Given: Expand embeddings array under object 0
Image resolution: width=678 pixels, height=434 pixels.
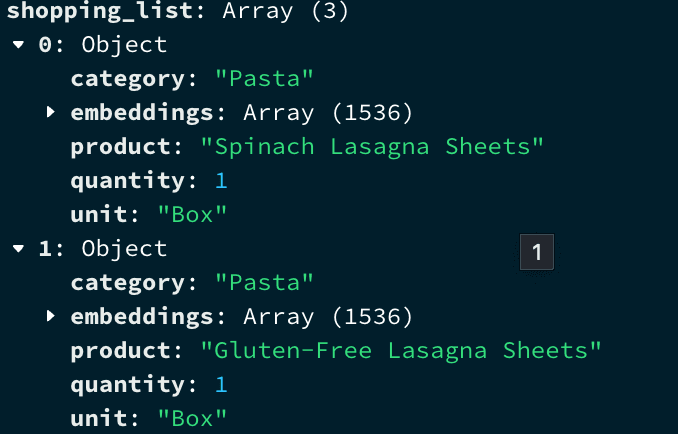Looking at the screenshot, I should (51, 113).
